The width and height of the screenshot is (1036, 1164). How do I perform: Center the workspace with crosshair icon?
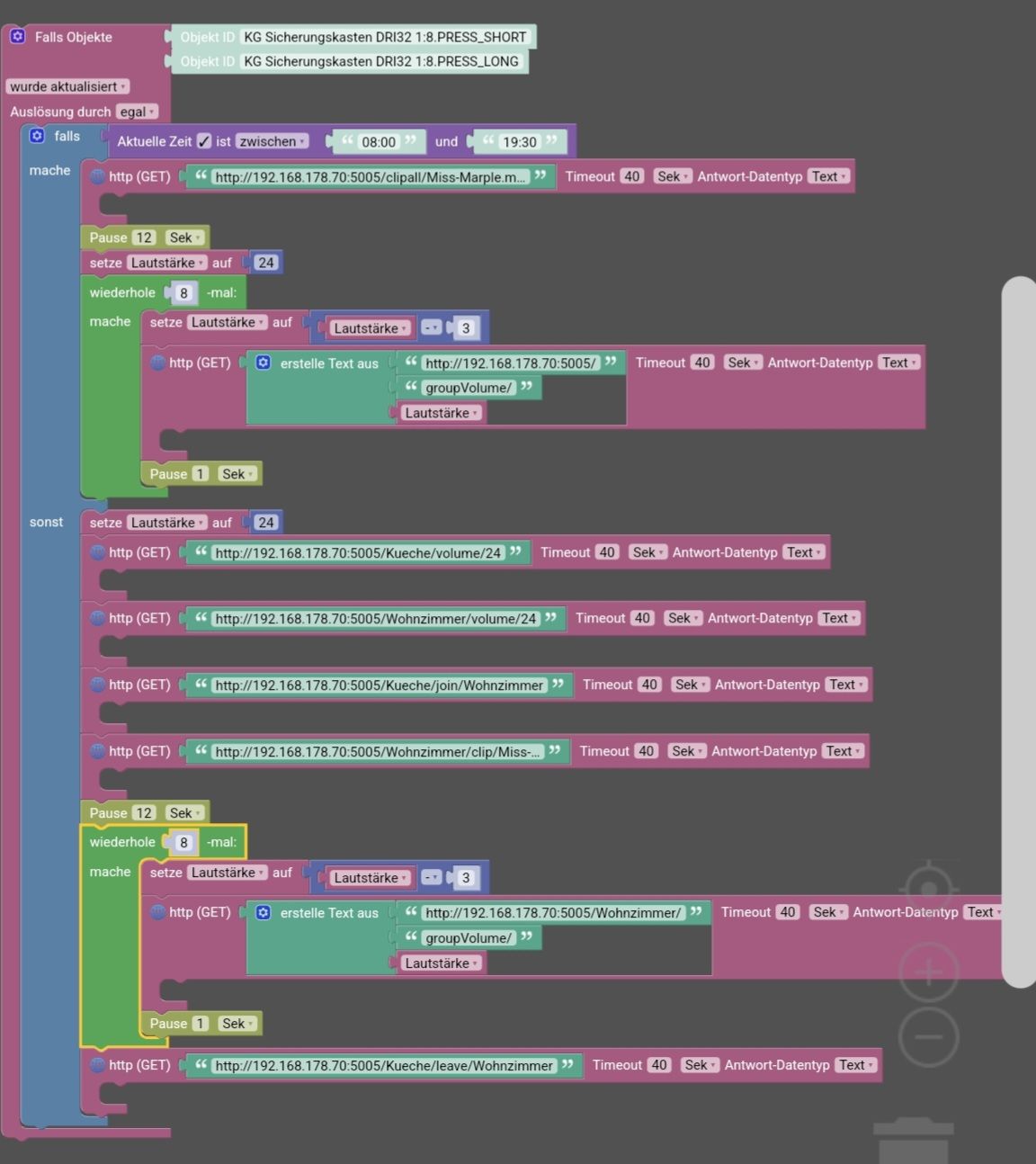point(929,890)
